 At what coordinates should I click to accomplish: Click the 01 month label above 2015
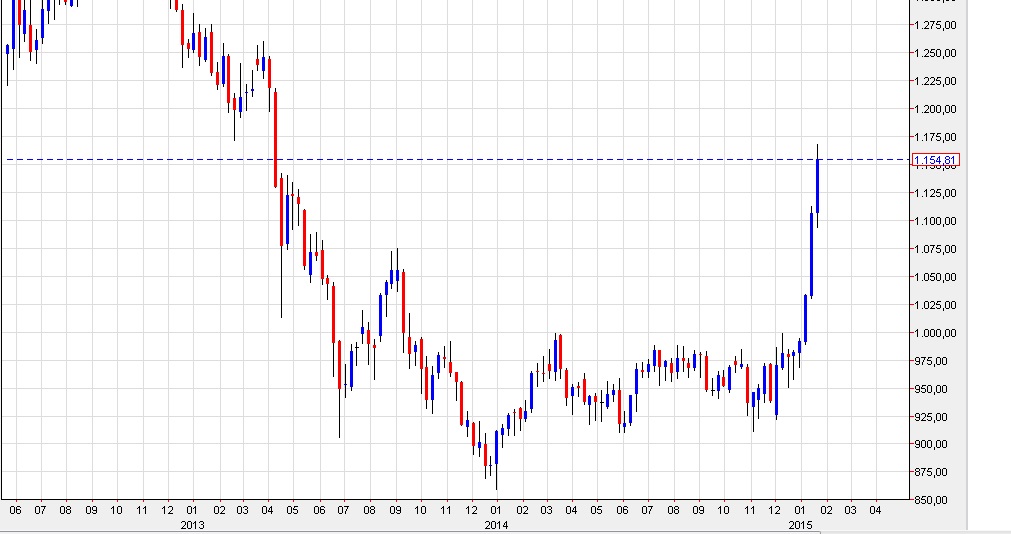pos(800,509)
